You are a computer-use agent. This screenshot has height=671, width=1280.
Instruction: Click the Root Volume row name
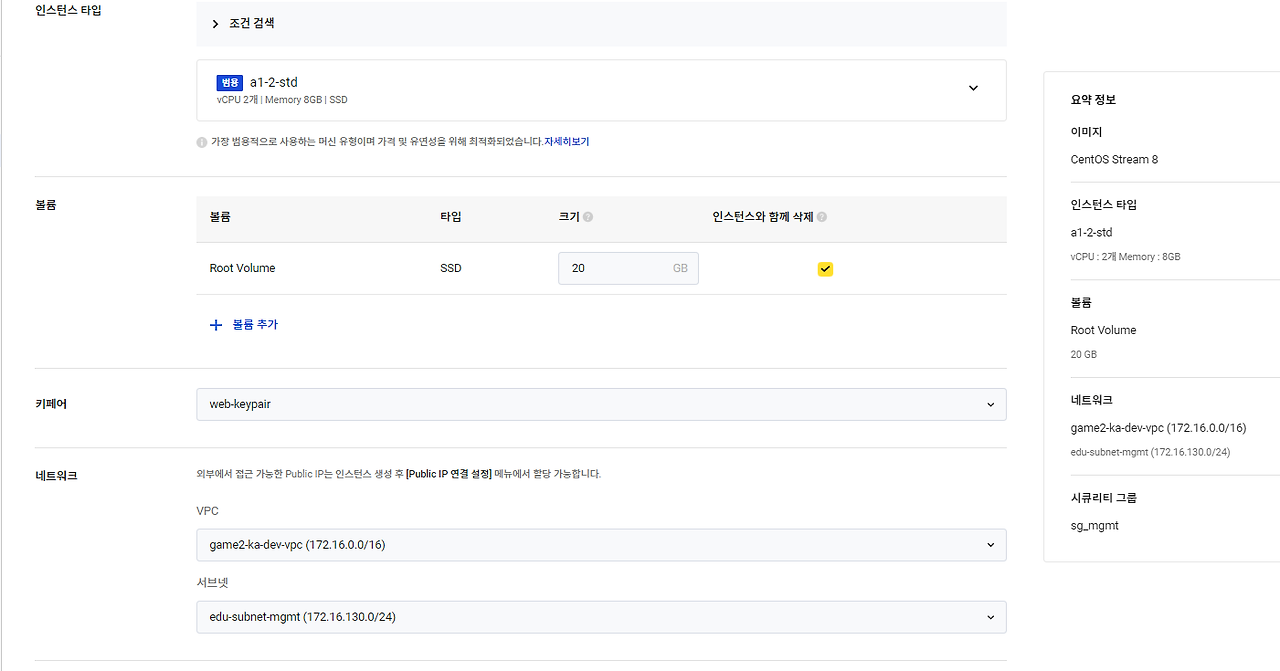tap(242, 268)
